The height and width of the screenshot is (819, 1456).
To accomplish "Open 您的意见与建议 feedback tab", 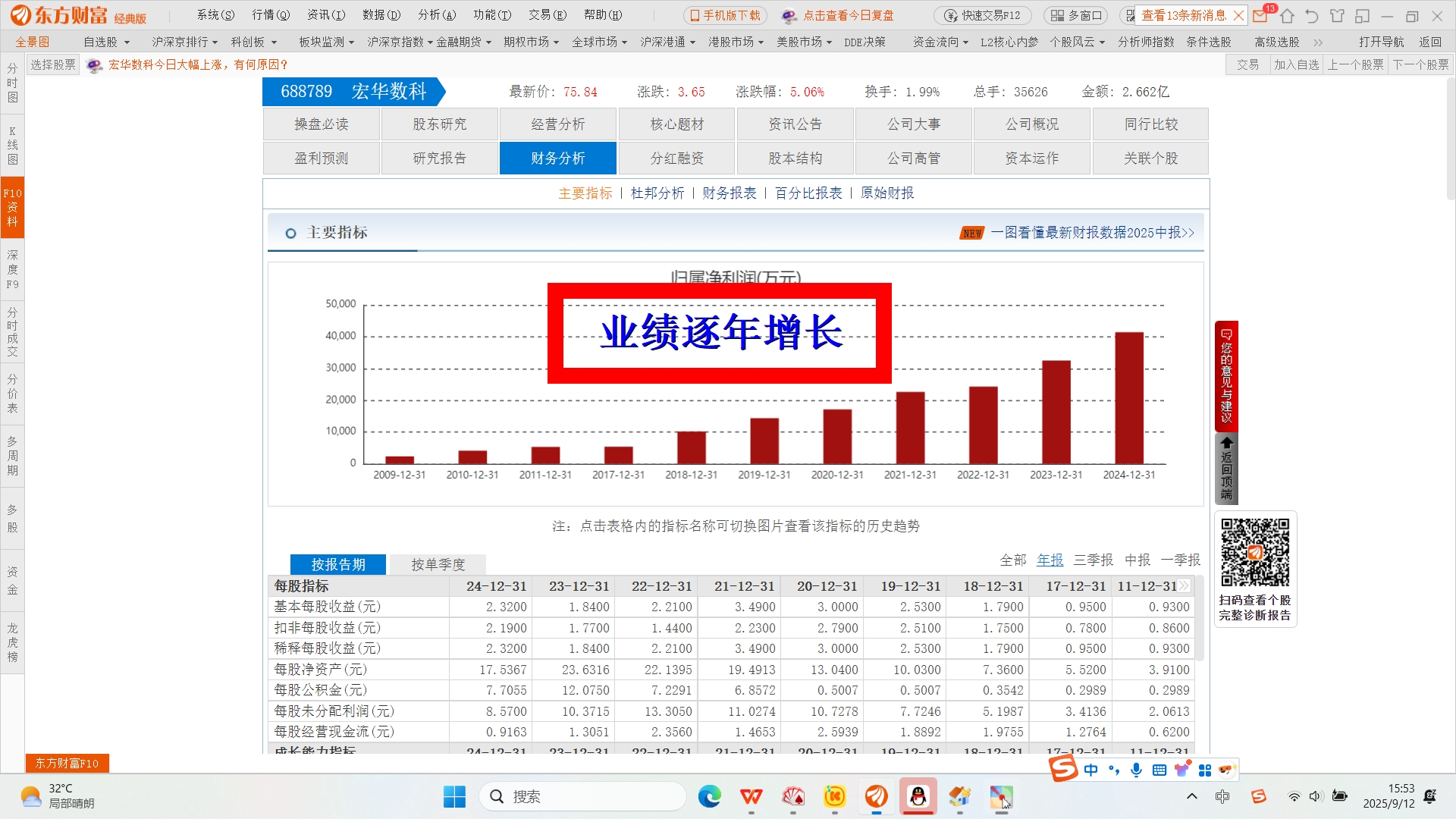I will 1226,375.
